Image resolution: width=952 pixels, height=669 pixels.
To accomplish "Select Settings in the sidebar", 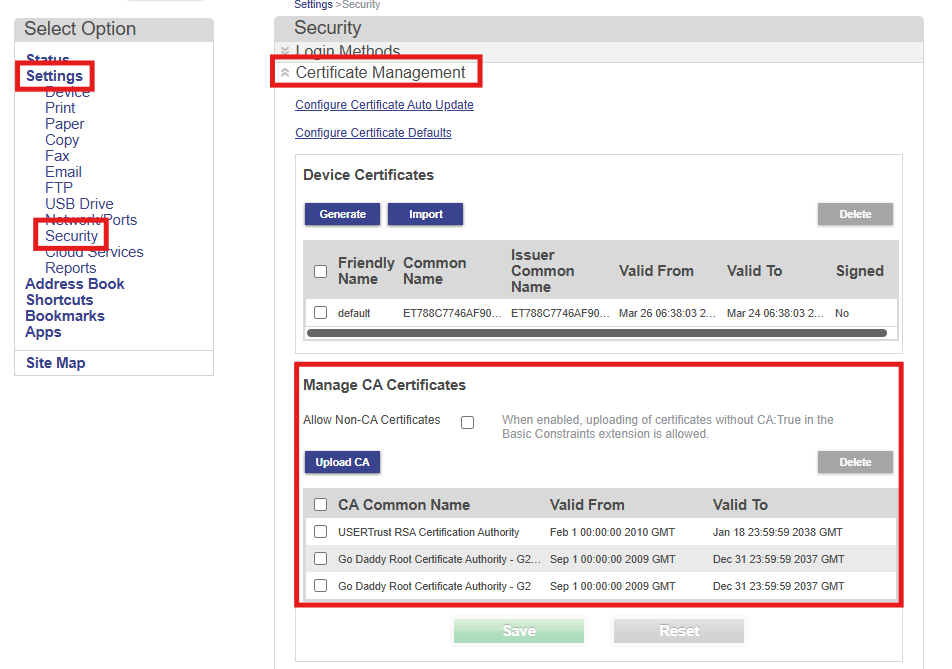I will tap(54, 76).
